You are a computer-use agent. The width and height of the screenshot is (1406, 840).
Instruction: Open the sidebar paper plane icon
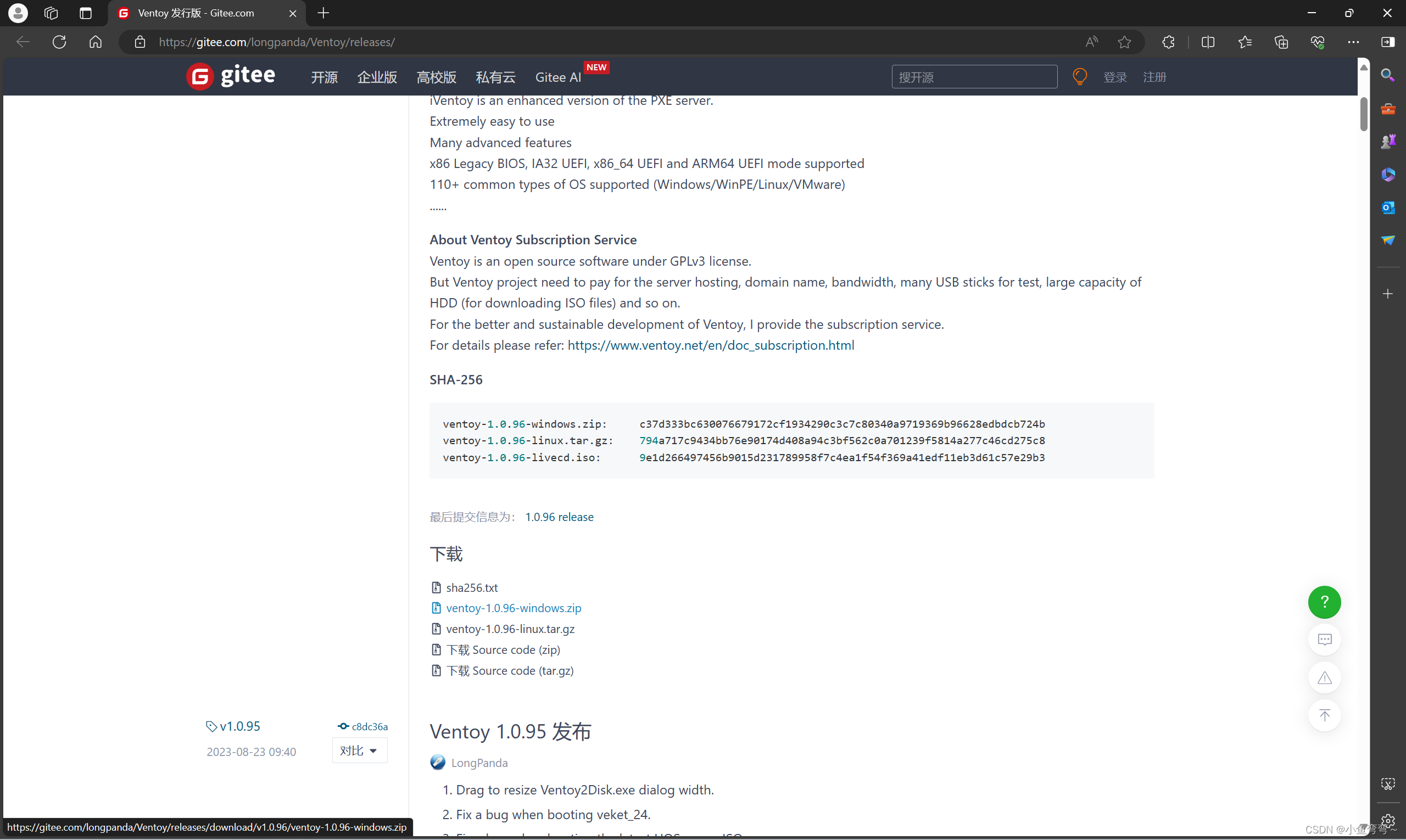click(1388, 240)
